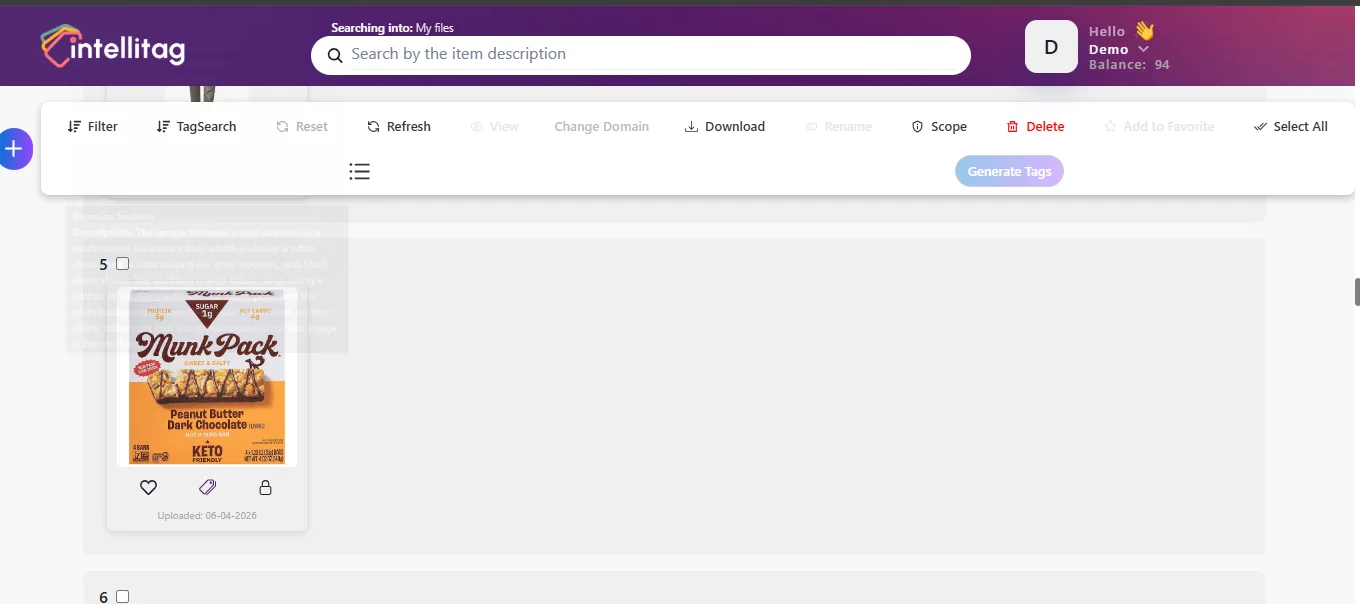Click the tag icon under Munk Pack image
The width and height of the screenshot is (1360, 604).
207,487
